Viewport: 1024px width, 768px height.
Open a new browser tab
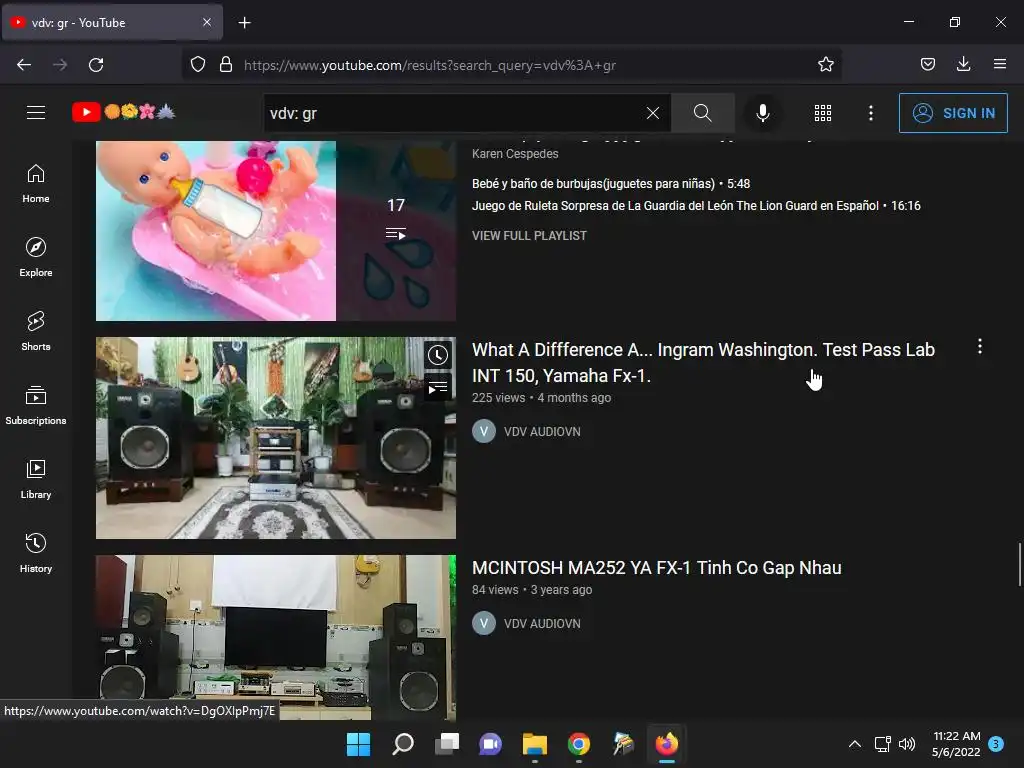pyautogui.click(x=244, y=23)
